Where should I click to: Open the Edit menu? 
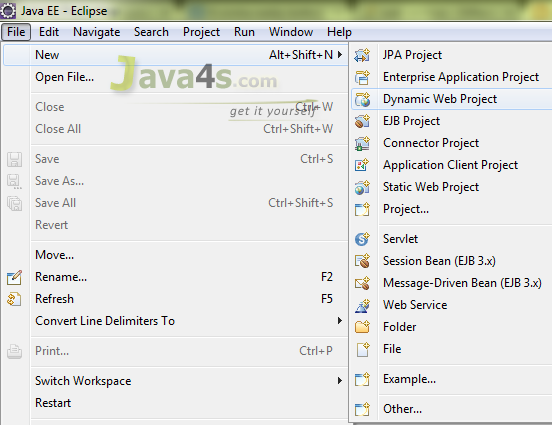click(x=49, y=32)
